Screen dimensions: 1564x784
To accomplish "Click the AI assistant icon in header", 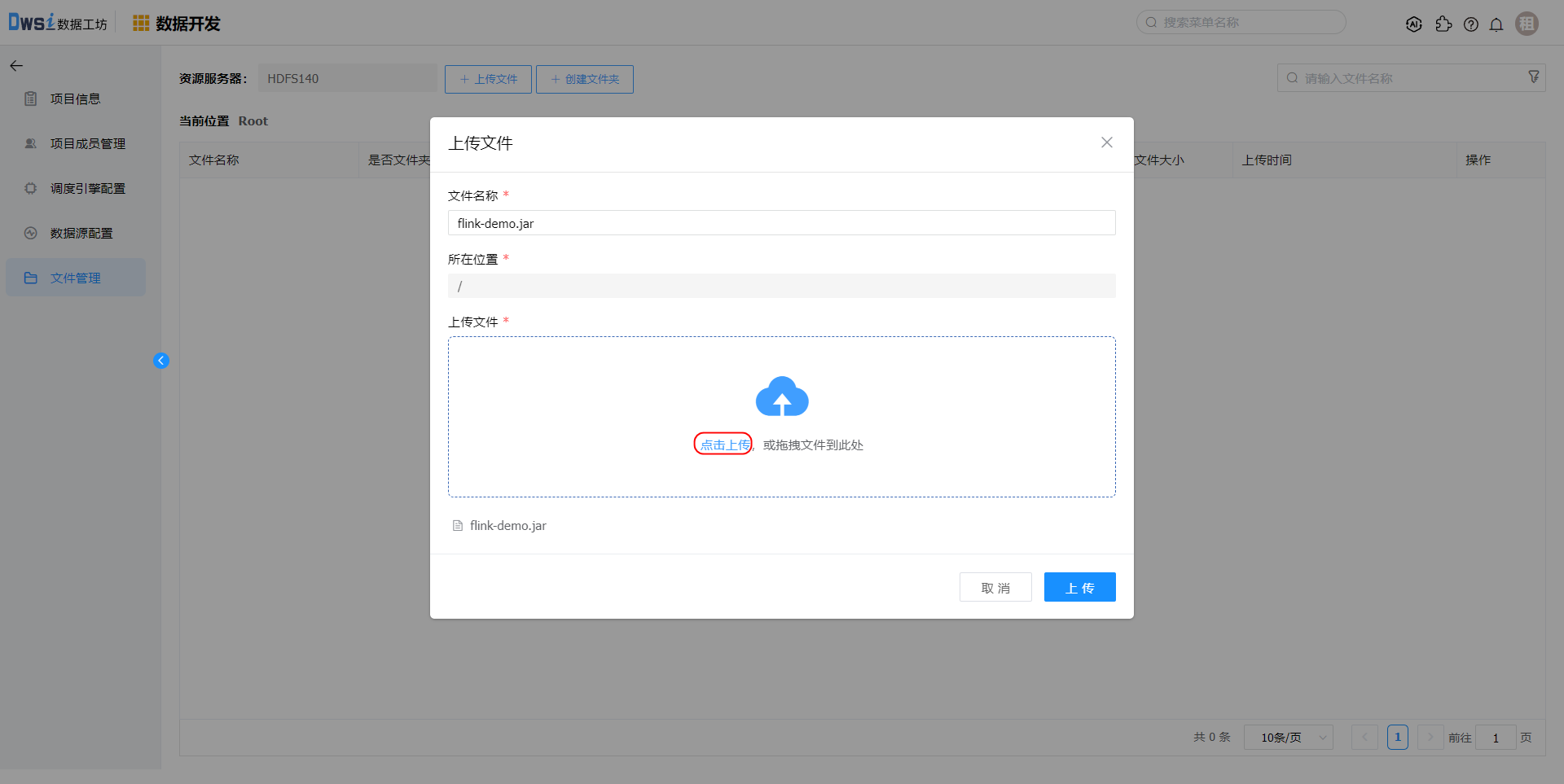I will tap(1414, 24).
